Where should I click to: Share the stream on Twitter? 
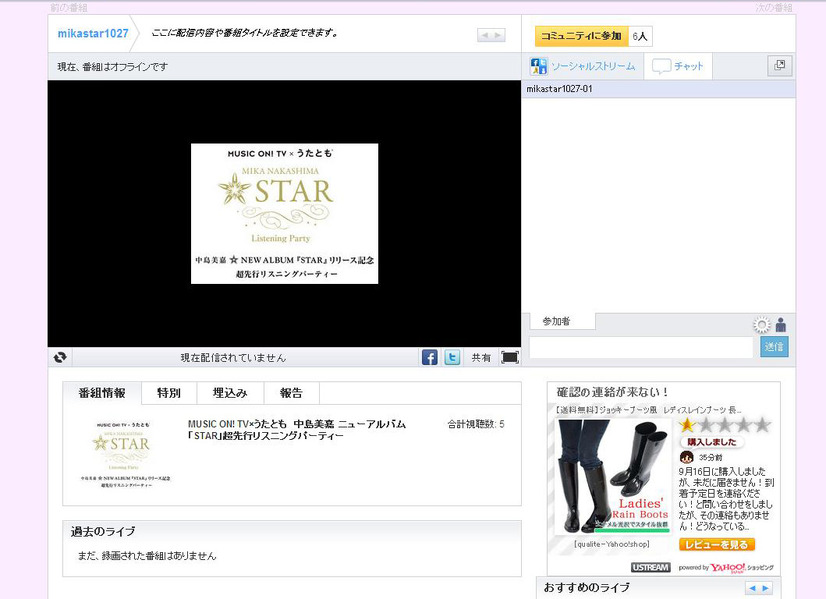pyautogui.click(x=452, y=357)
